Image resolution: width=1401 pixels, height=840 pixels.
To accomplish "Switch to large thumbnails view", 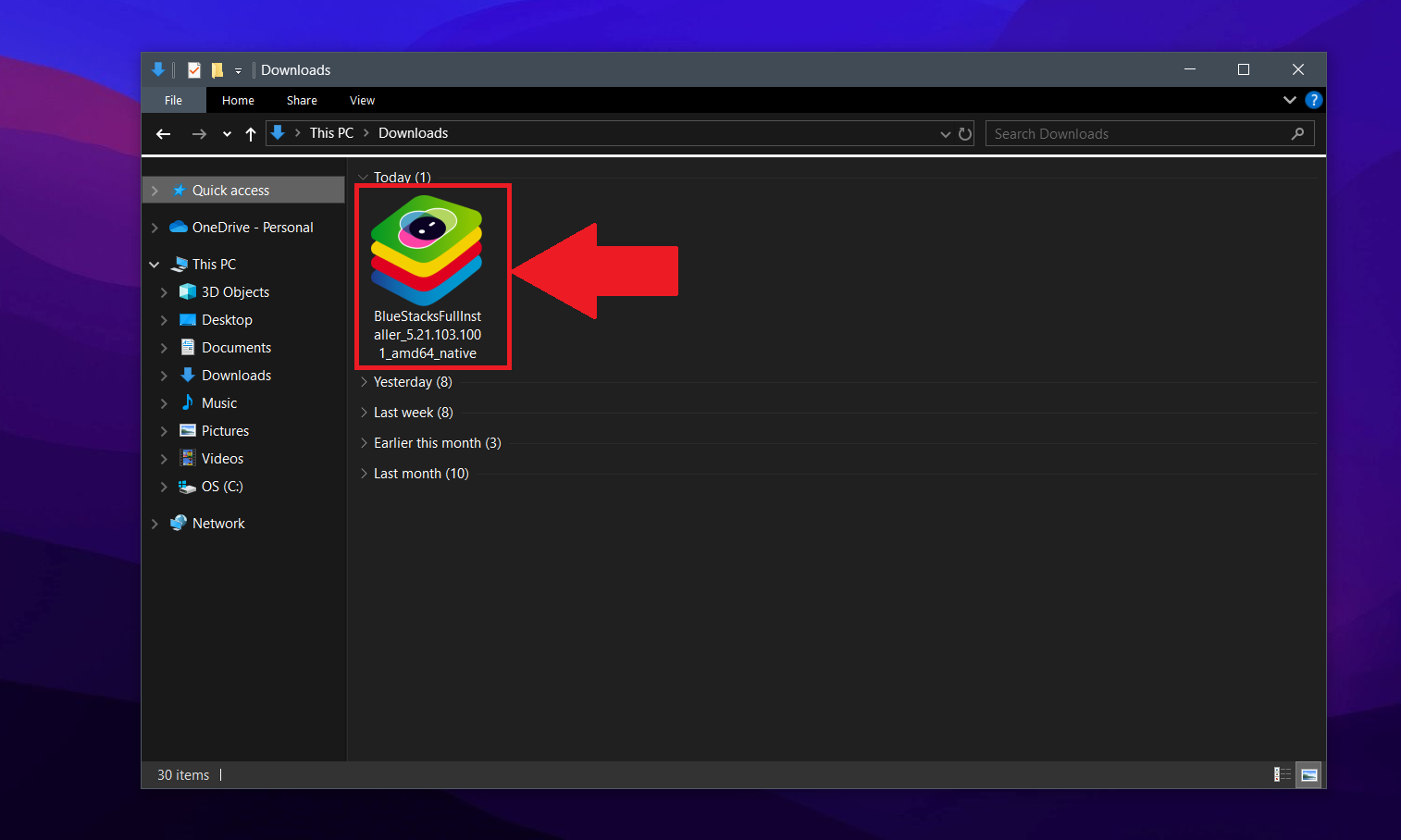I will 1309,774.
